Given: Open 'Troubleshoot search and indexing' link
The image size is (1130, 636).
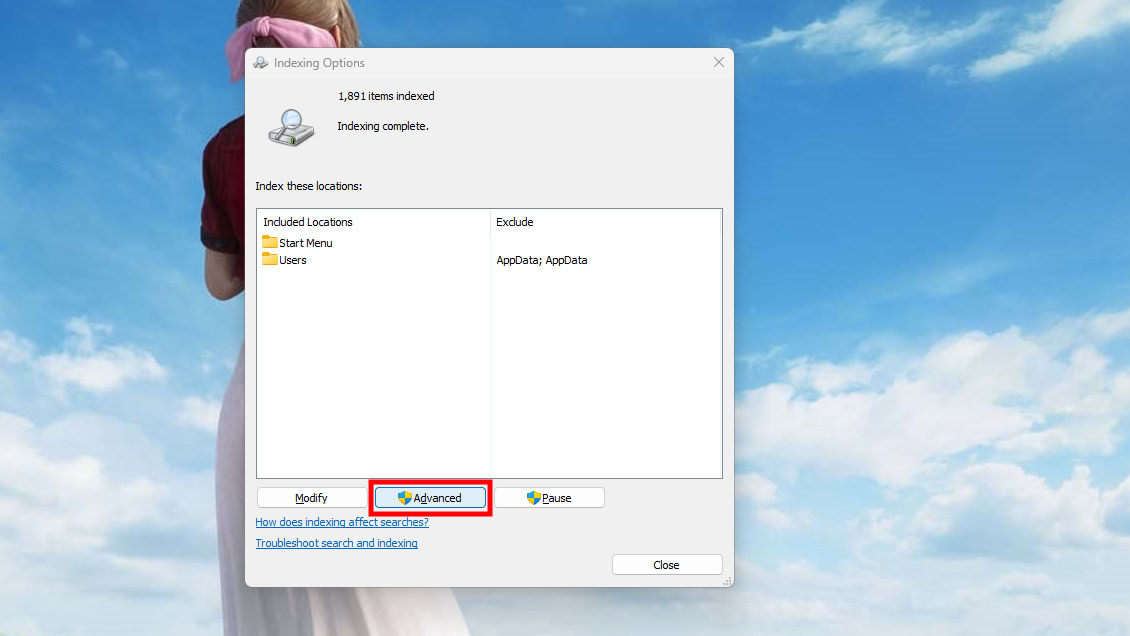Looking at the screenshot, I should click(x=337, y=543).
